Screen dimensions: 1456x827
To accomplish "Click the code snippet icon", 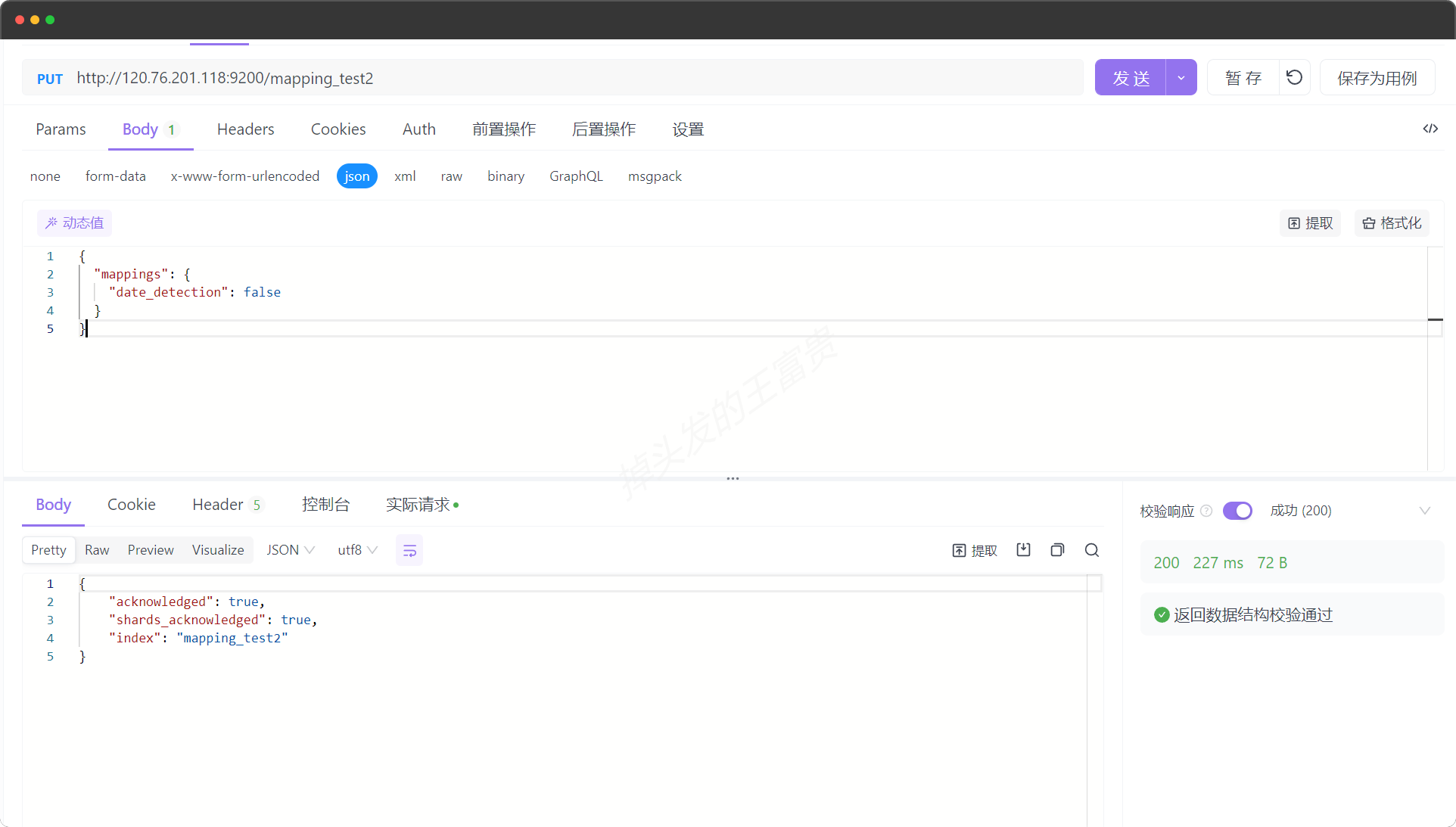I will (1430, 129).
